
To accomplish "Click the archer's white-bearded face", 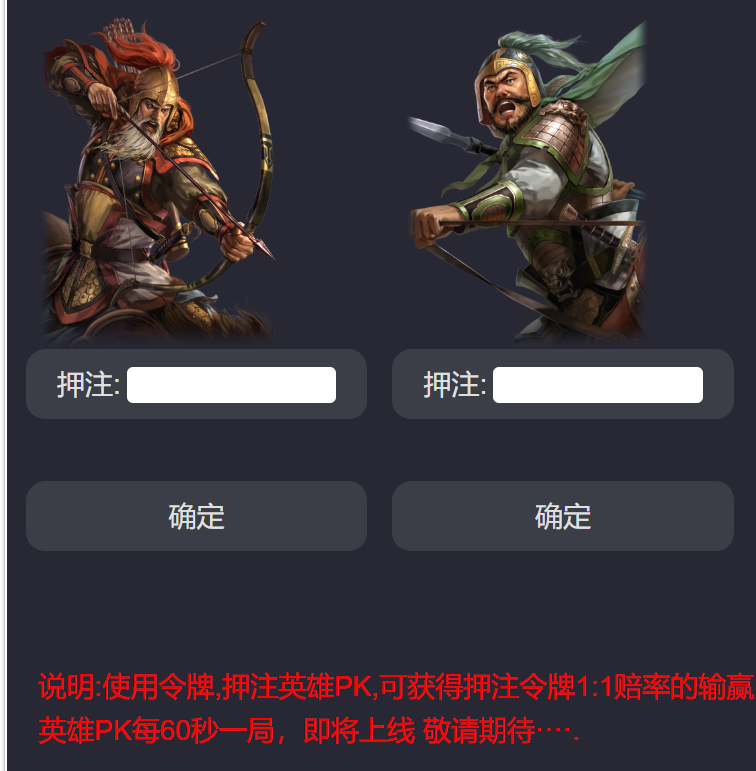I will pyautogui.click(x=148, y=123).
